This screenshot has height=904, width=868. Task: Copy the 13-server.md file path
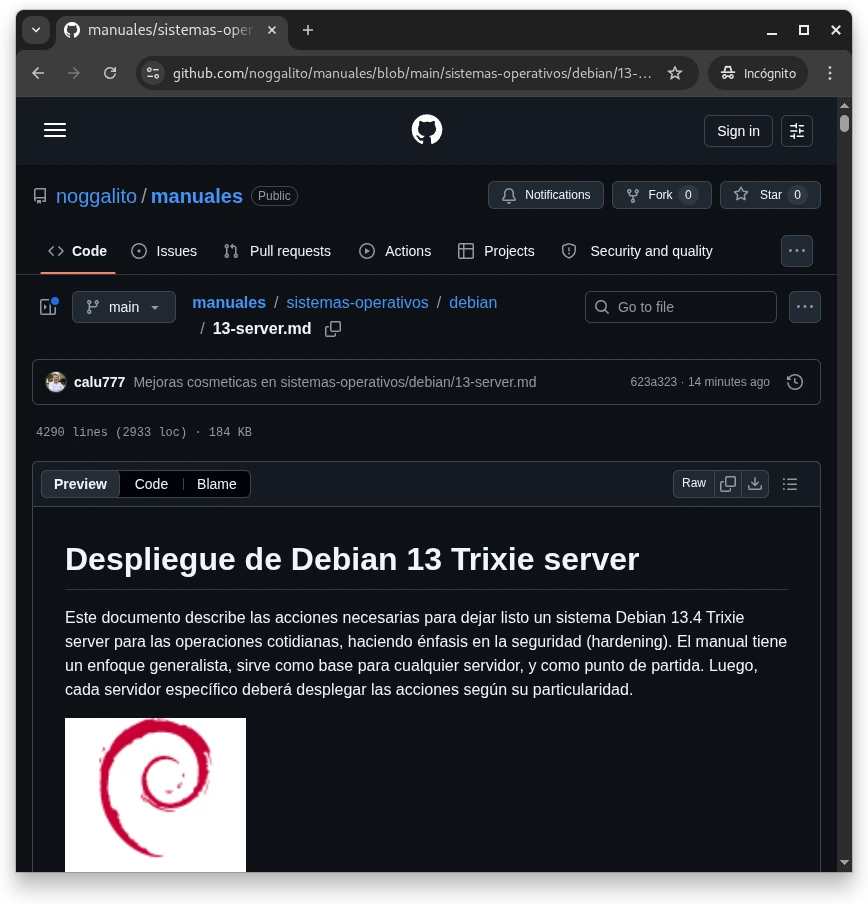point(333,329)
